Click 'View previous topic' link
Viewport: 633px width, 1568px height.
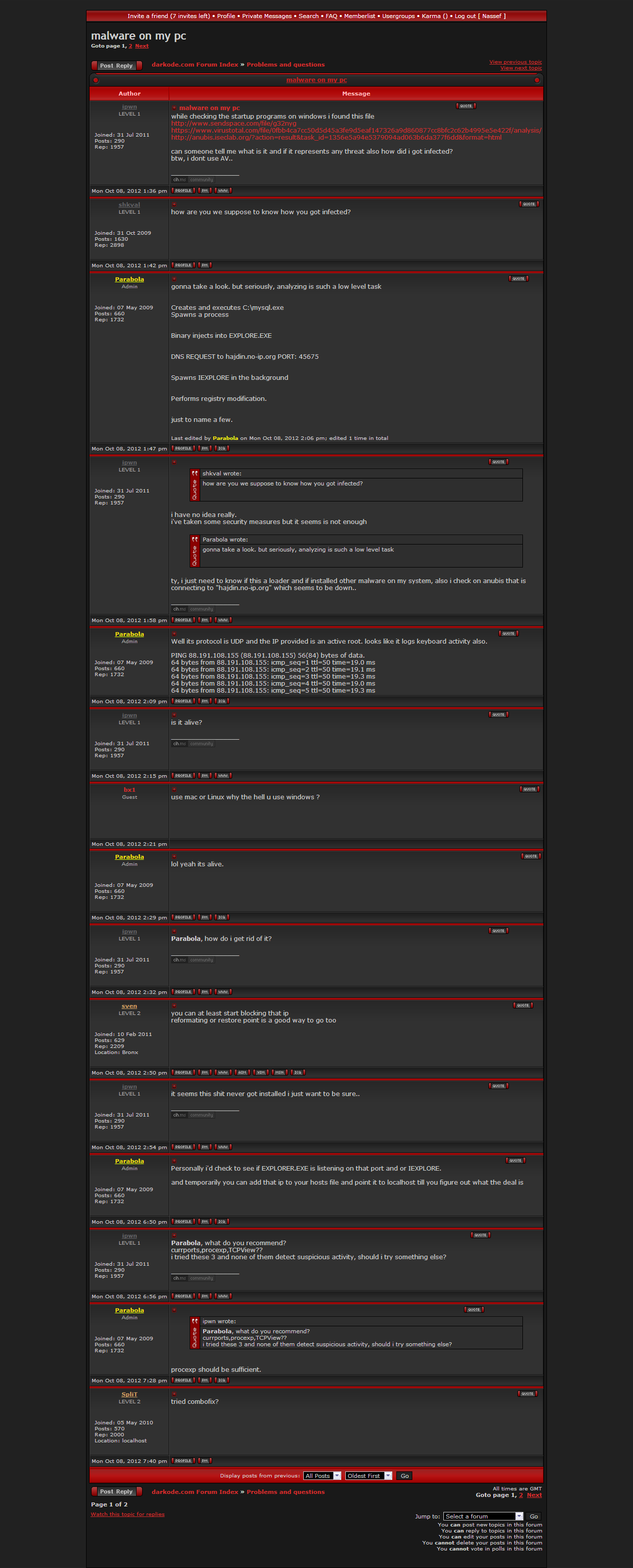click(x=515, y=62)
